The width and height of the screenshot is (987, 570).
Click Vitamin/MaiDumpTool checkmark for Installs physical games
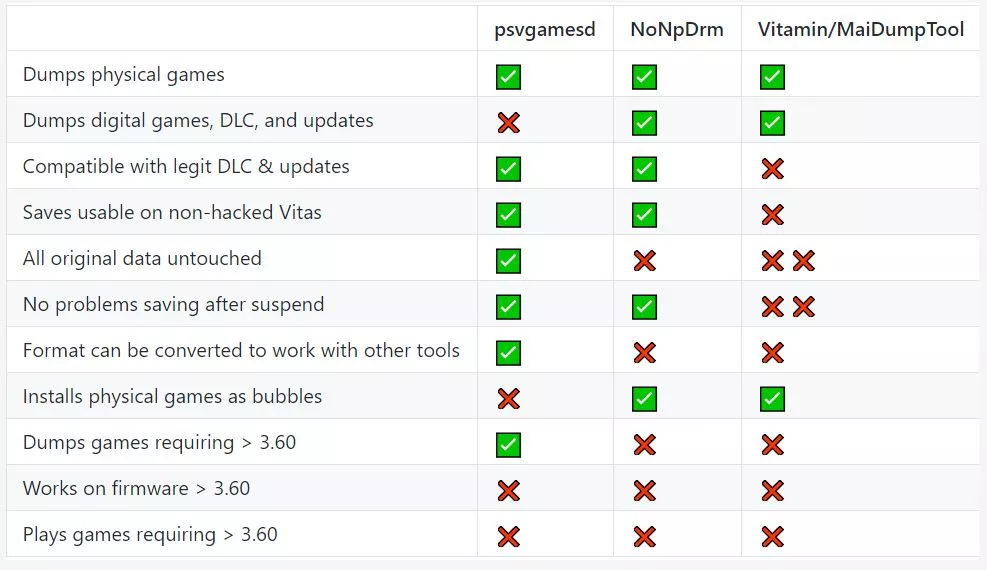pos(772,398)
